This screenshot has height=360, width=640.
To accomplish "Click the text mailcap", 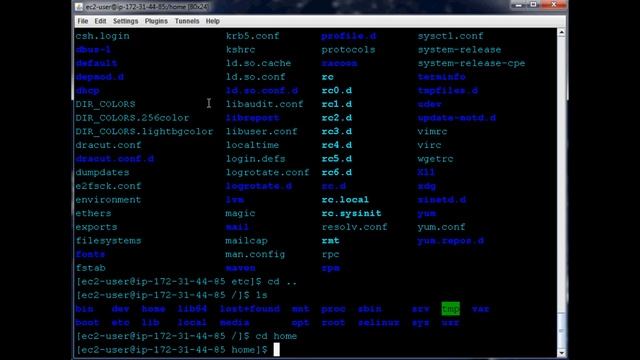I will click(247, 241).
